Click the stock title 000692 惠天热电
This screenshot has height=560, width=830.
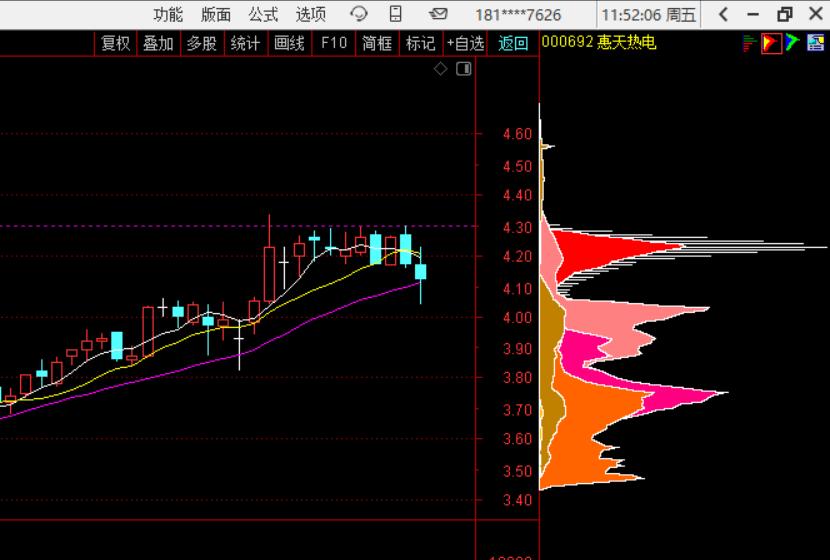599,42
